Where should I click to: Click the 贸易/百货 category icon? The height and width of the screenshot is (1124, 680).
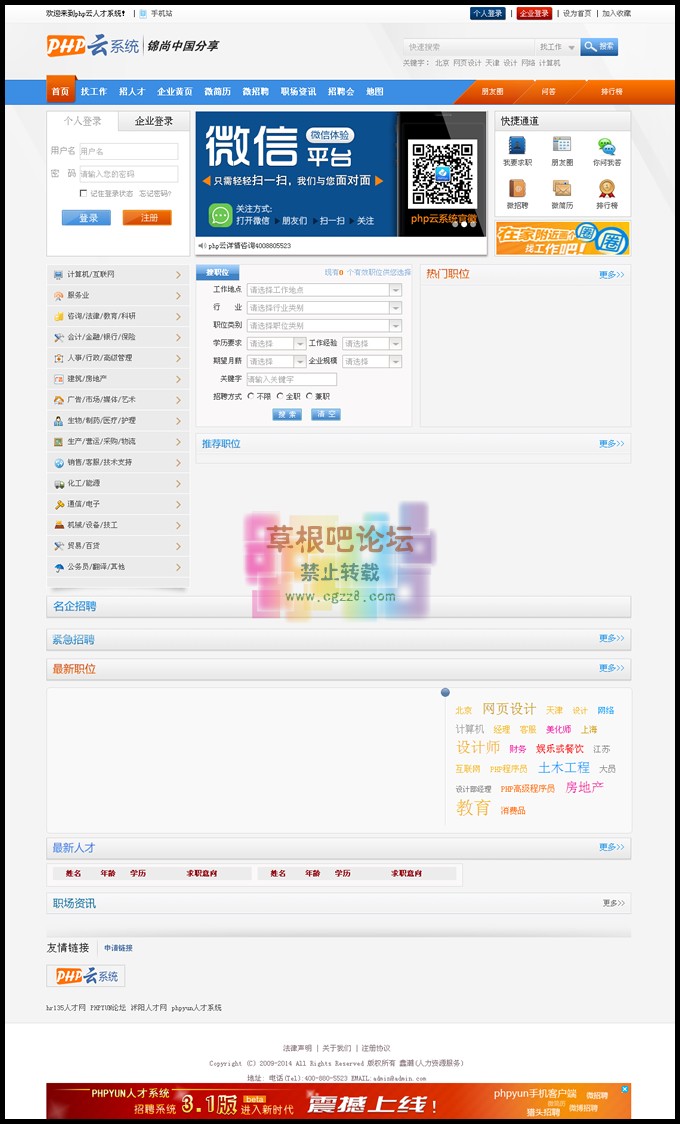click(58, 546)
